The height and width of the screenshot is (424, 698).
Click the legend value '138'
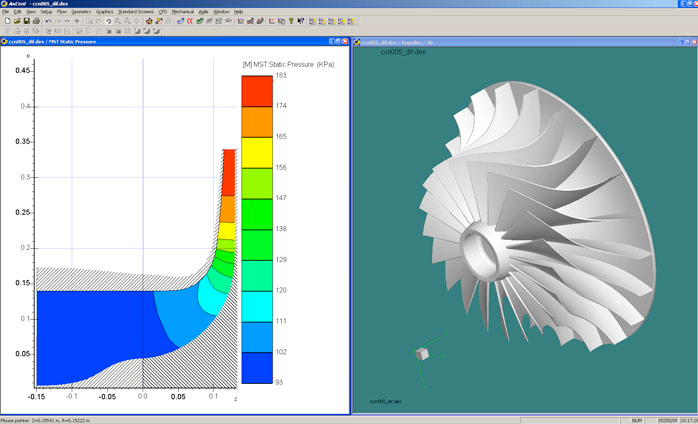click(281, 229)
